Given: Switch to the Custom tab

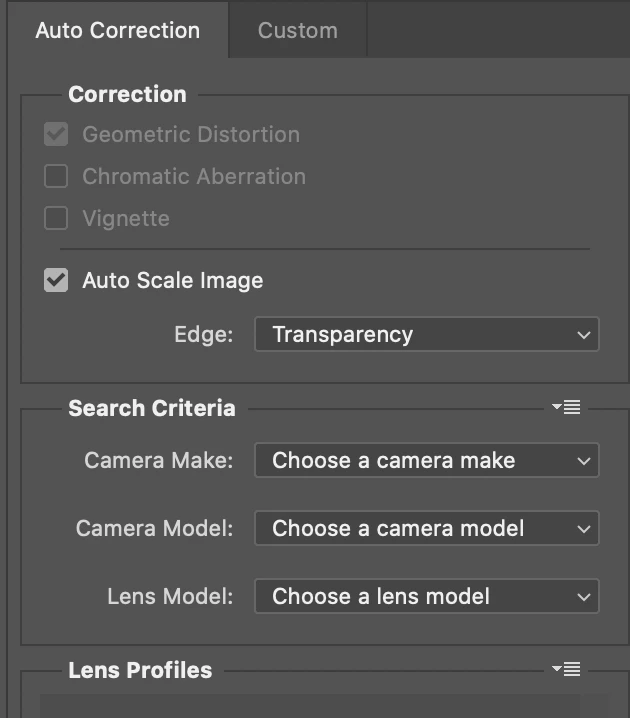Looking at the screenshot, I should [x=297, y=30].
